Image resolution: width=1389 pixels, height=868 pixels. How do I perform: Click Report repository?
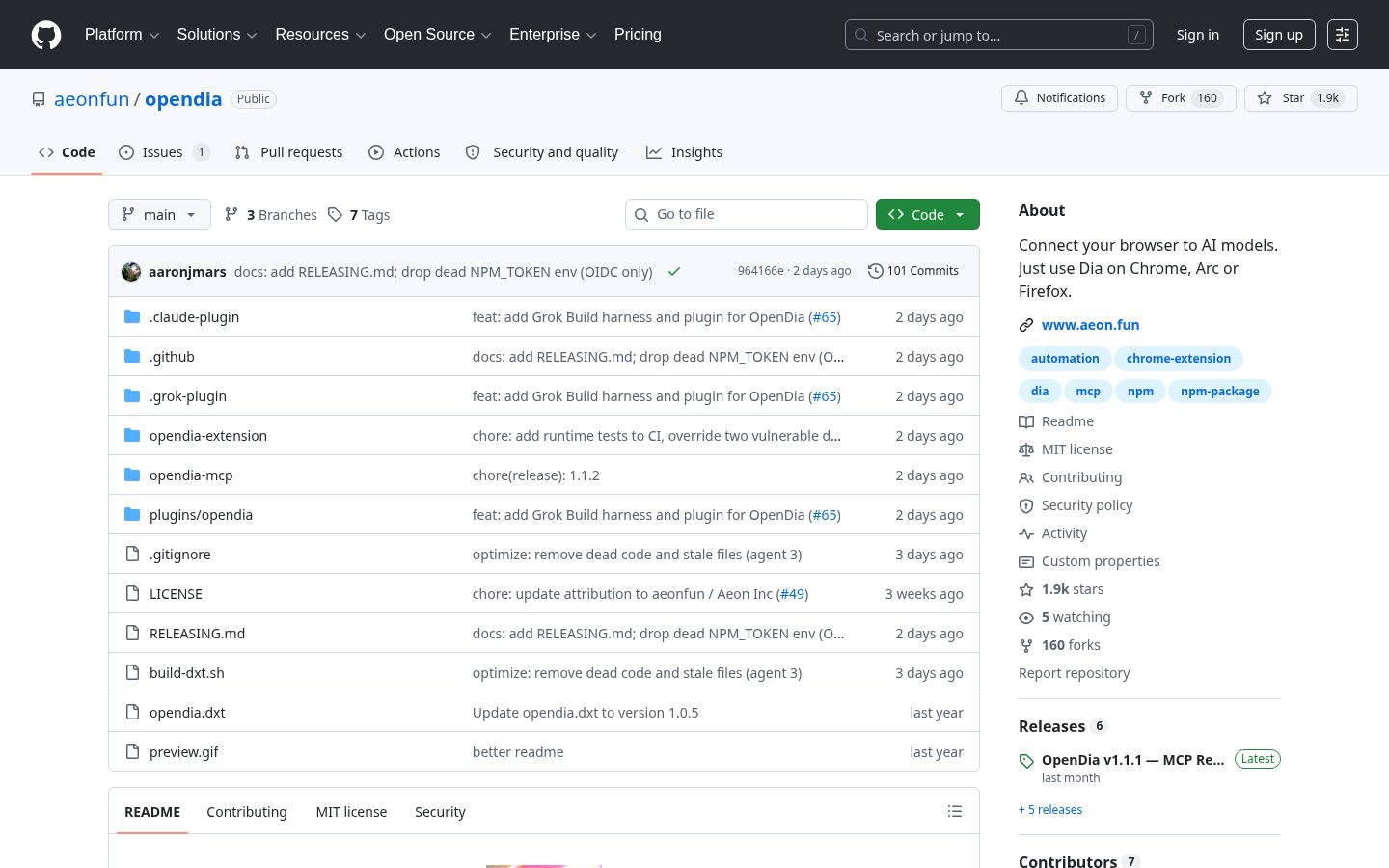click(x=1074, y=673)
